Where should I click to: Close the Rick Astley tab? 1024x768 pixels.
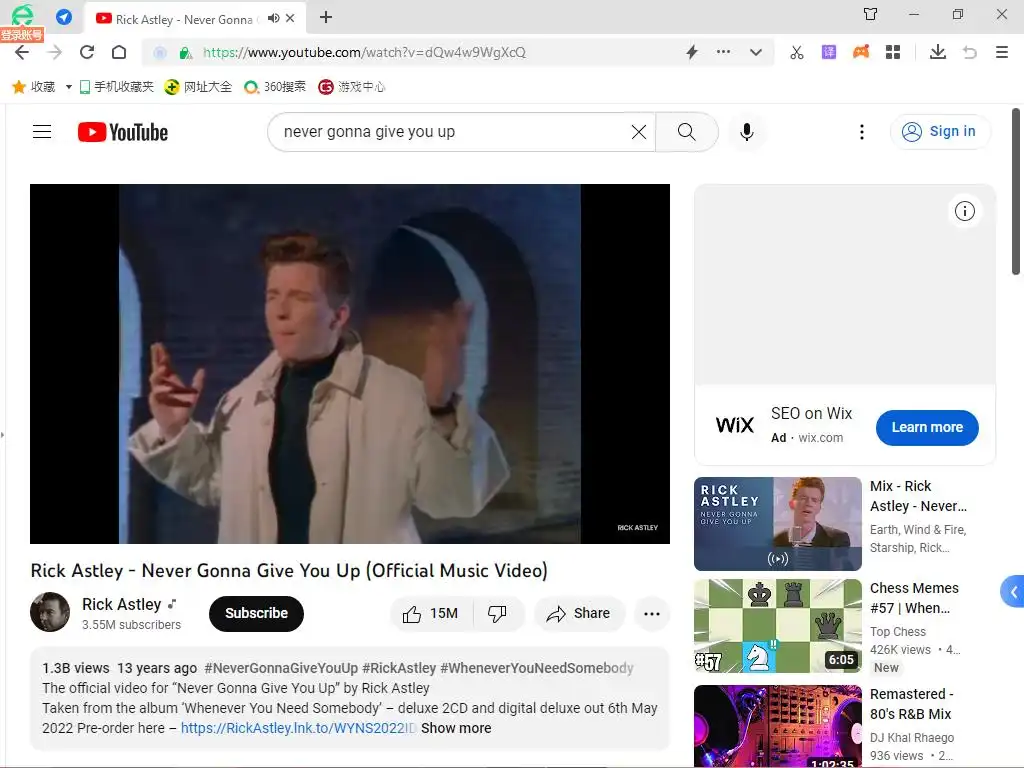[x=290, y=18]
